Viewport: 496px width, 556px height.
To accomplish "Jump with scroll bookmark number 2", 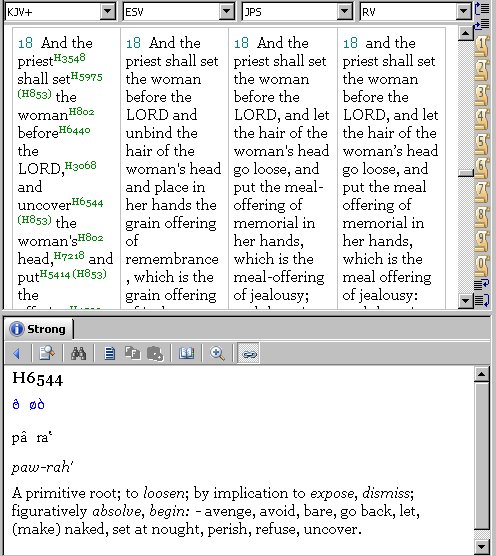I will 482,71.
